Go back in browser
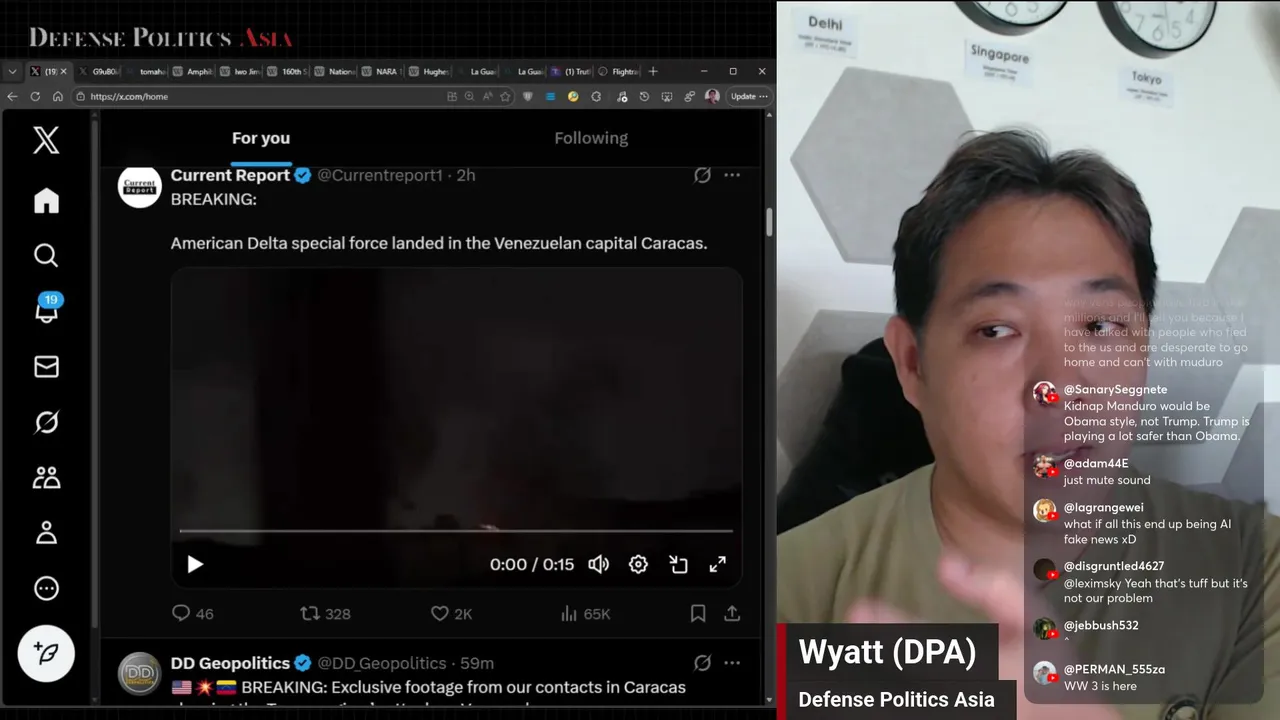This screenshot has height=720, width=1280. click(12, 96)
